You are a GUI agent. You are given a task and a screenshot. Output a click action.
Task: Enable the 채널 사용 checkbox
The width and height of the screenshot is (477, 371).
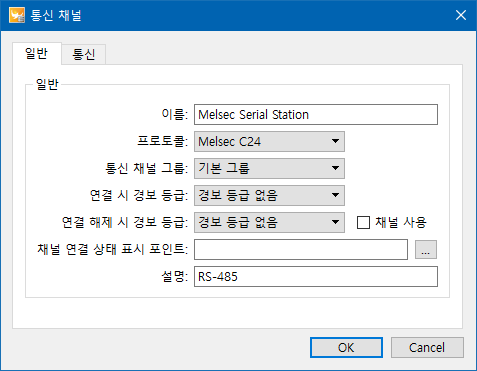pos(363,222)
